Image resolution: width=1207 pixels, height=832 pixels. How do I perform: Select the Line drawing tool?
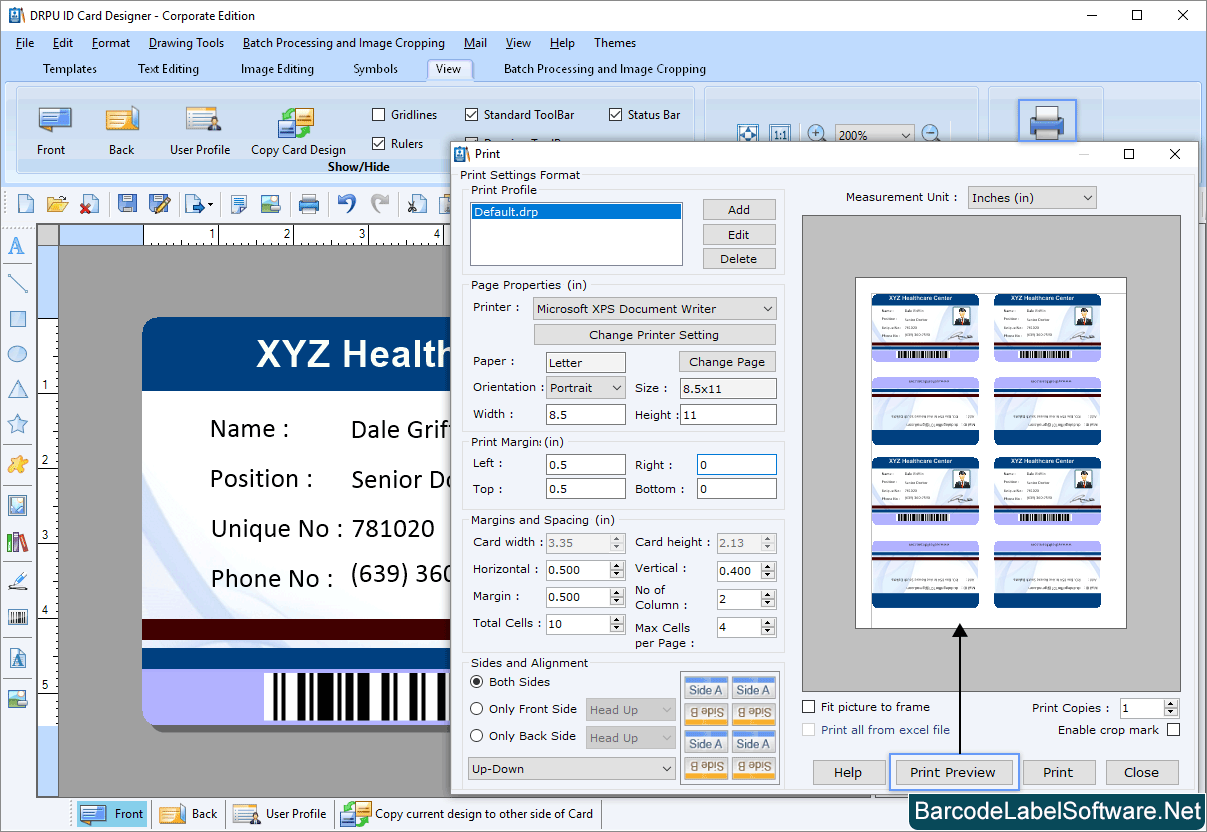click(17, 283)
